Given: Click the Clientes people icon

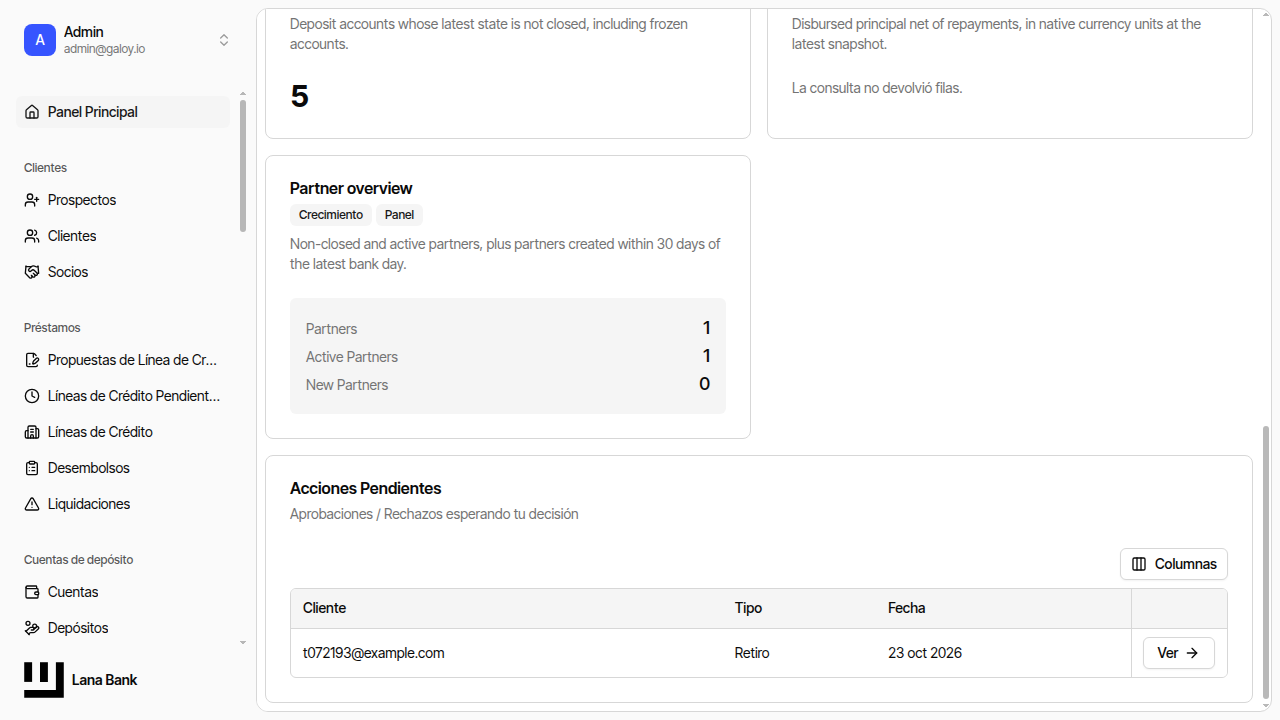Looking at the screenshot, I should (x=32, y=236).
